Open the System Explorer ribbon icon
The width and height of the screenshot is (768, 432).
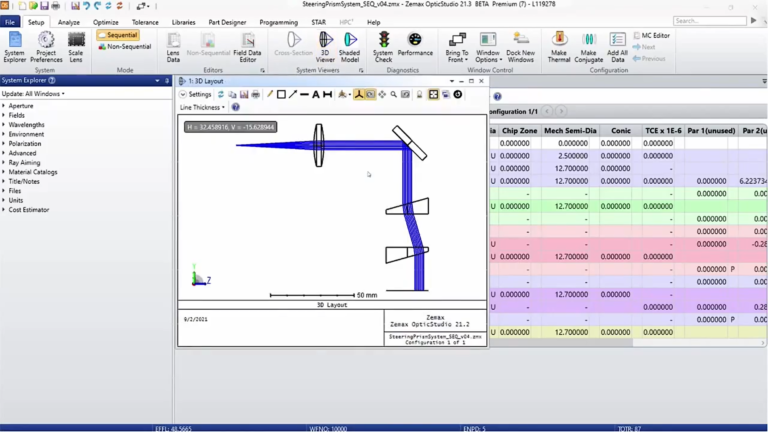tap(15, 47)
